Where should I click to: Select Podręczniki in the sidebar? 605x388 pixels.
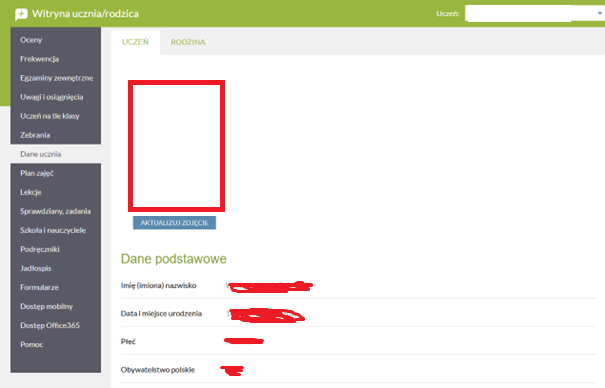[56, 249]
